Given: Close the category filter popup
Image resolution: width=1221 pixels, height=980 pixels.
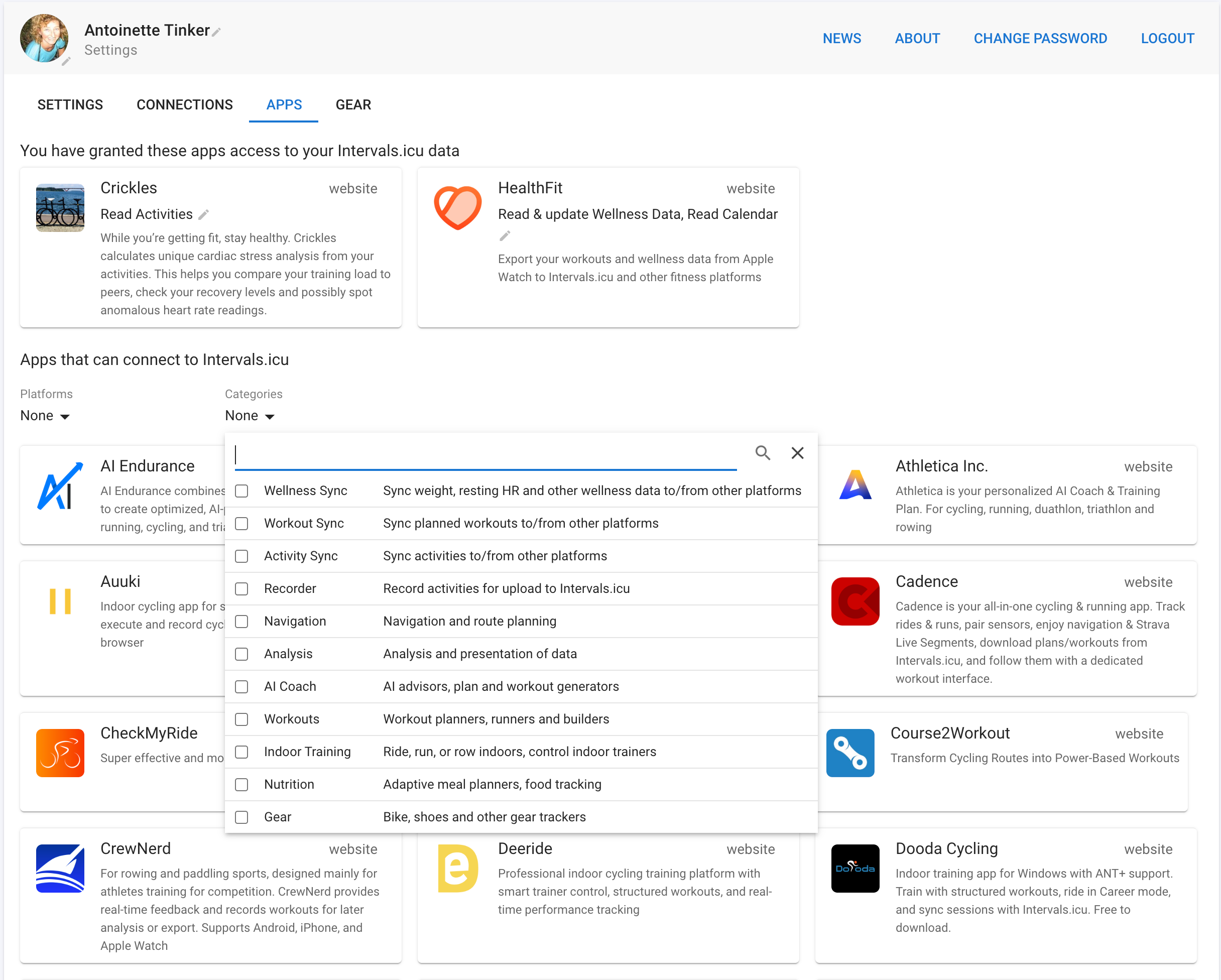Looking at the screenshot, I should [797, 453].
